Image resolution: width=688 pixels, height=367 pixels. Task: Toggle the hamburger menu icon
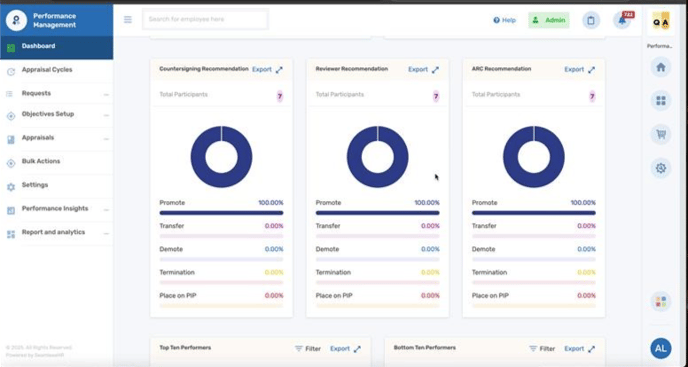click(x=128, y=20)
